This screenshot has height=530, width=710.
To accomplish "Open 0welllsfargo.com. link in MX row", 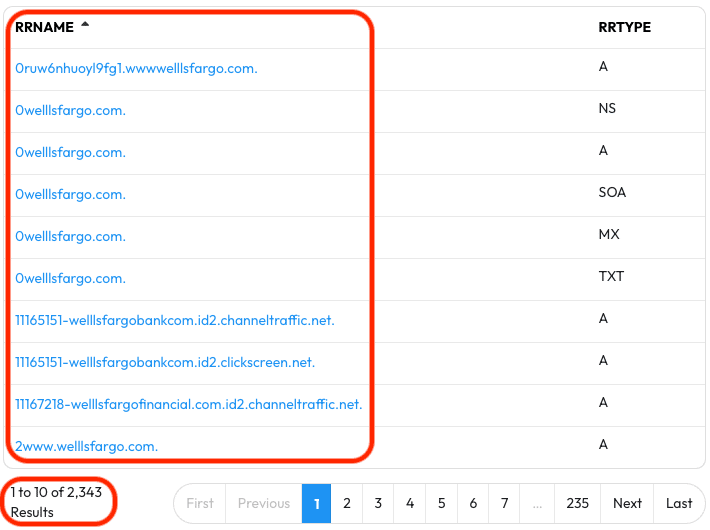I will 70,236.
